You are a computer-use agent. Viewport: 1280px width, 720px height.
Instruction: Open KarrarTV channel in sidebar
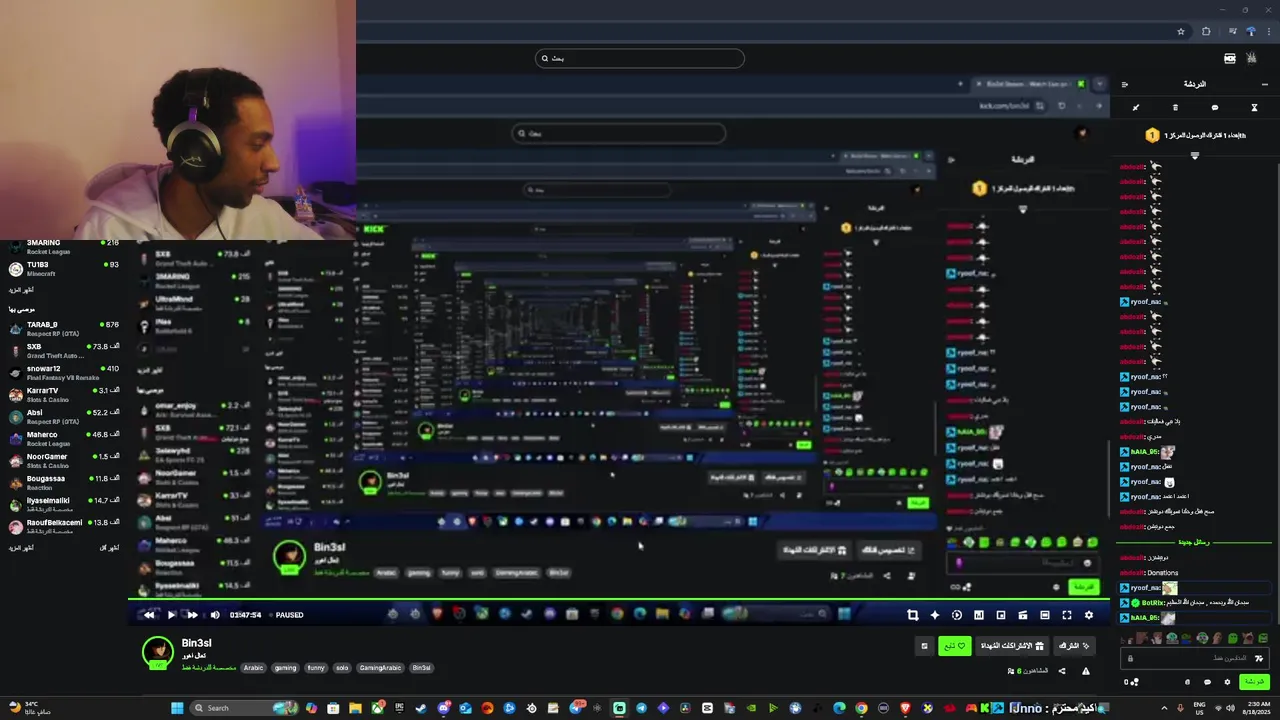(x=62, y=395)
